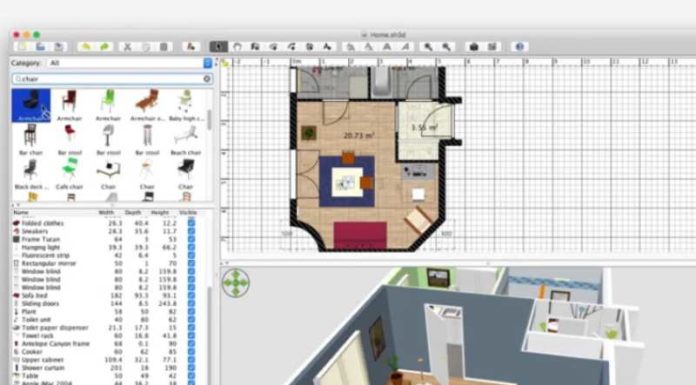
Task: Click the red sofa bed in plan
Action: [360, 235]
